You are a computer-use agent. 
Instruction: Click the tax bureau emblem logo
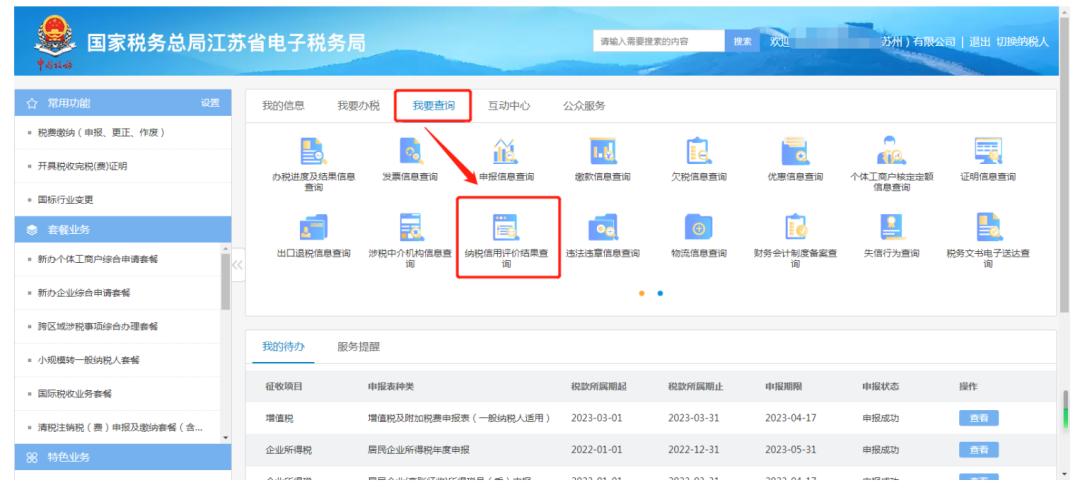pyautogui.click(x=55, y=43)
